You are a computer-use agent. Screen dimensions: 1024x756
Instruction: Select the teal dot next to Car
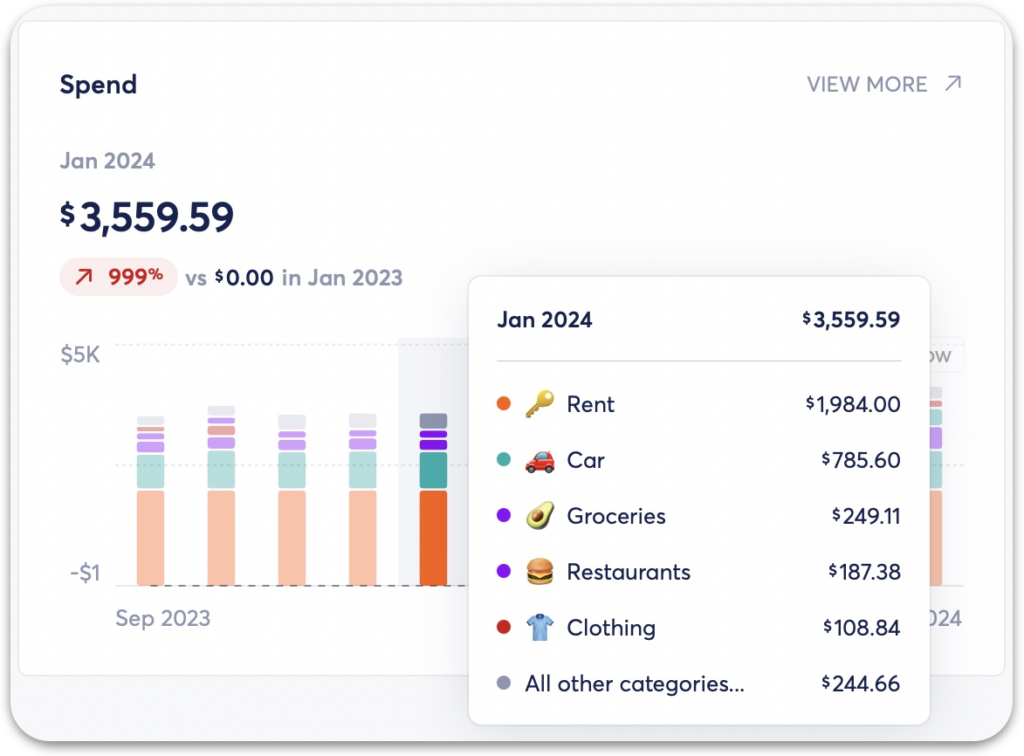pyautogui.click(x=504, y=460)
